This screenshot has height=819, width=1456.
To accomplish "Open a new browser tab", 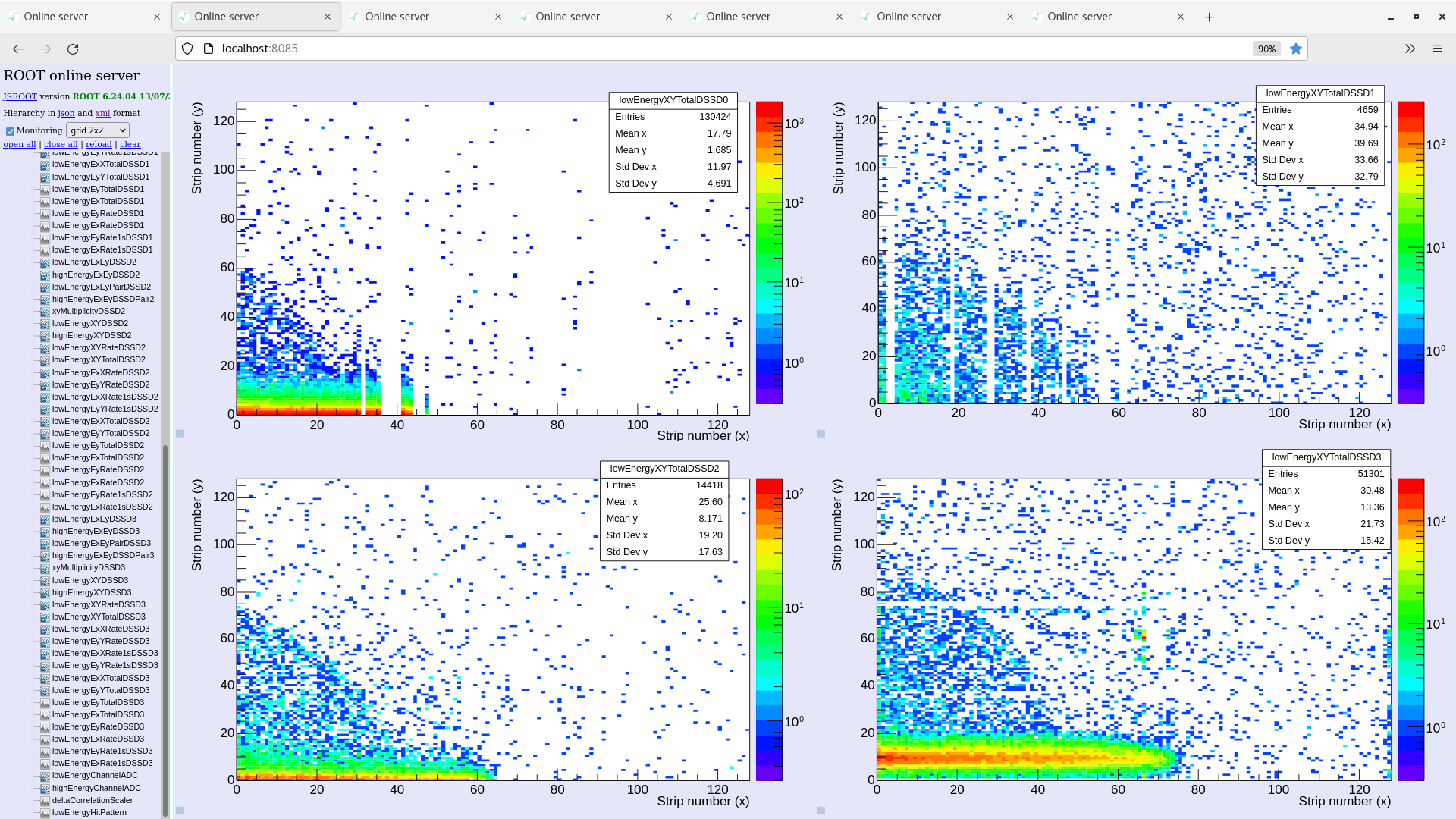I will pos(1209,17).
